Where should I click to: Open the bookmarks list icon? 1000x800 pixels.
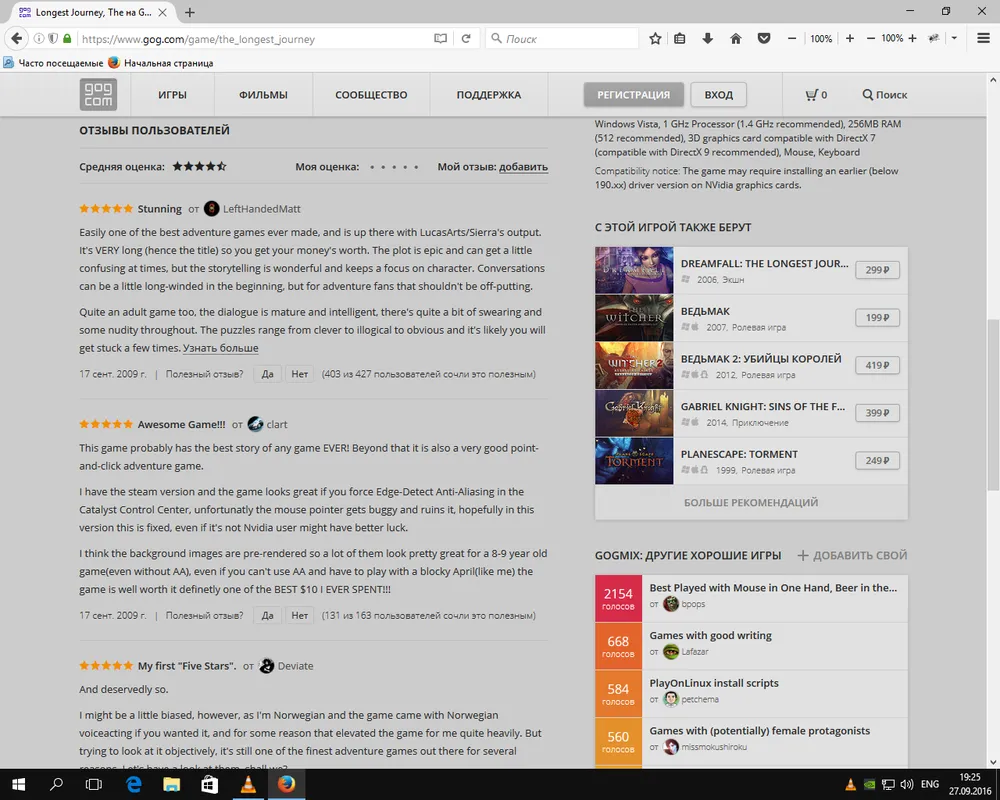tap(680, 39)
